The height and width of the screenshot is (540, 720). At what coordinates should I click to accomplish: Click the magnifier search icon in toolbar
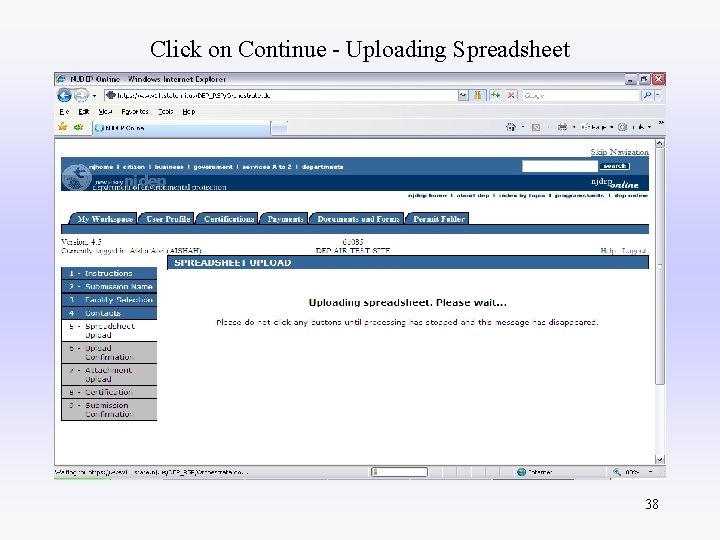pyautogui.click(x=647, y=95)
